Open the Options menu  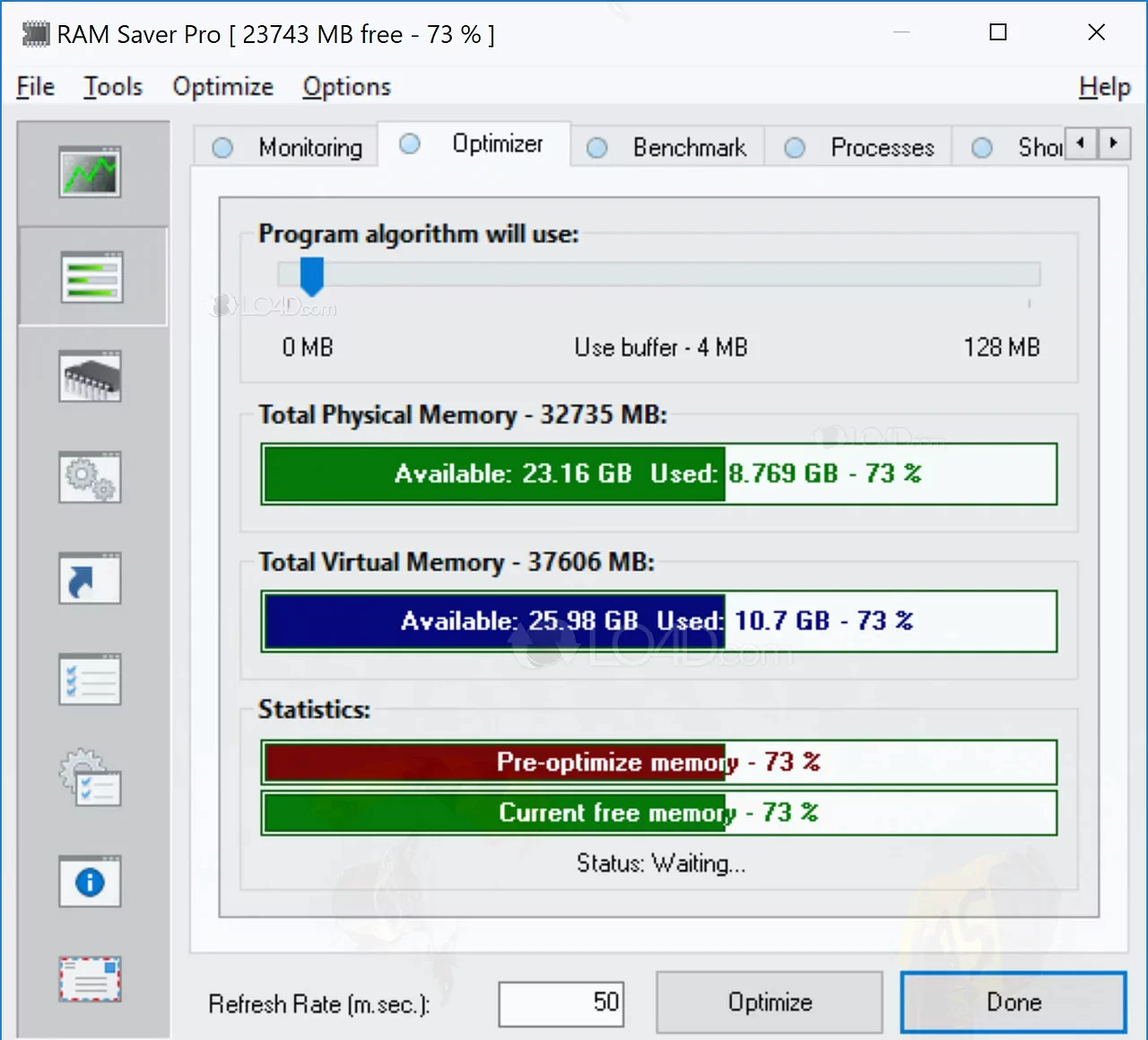coord(346,86)
